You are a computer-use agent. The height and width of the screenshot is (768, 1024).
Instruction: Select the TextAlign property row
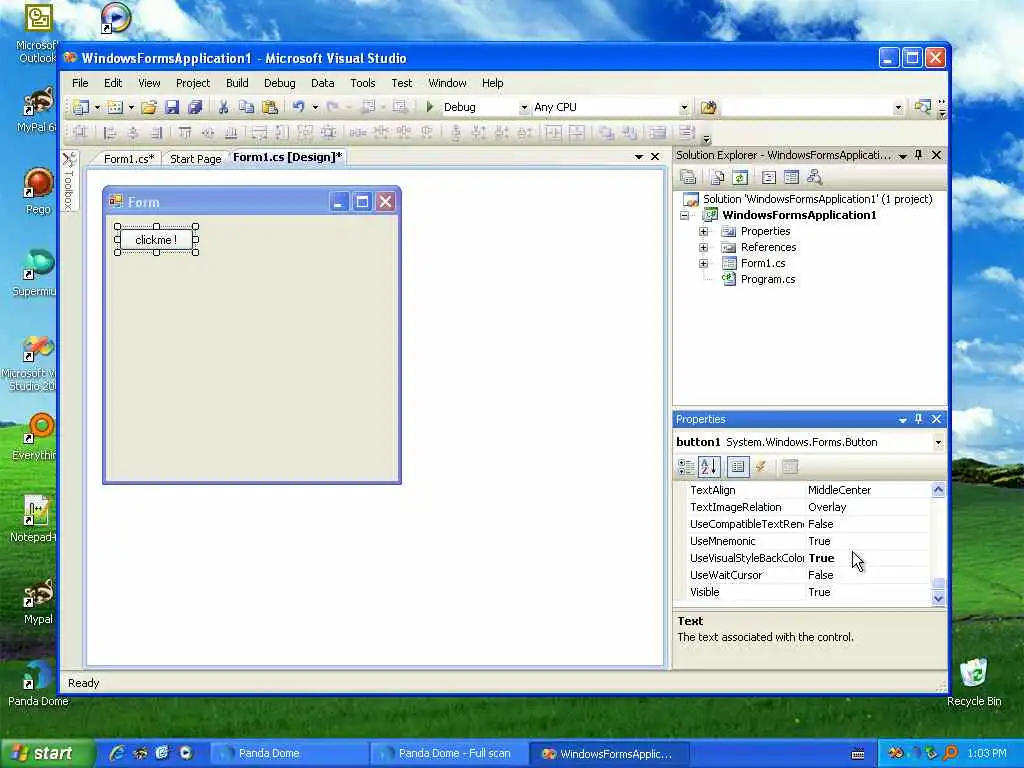pos(809,490)
